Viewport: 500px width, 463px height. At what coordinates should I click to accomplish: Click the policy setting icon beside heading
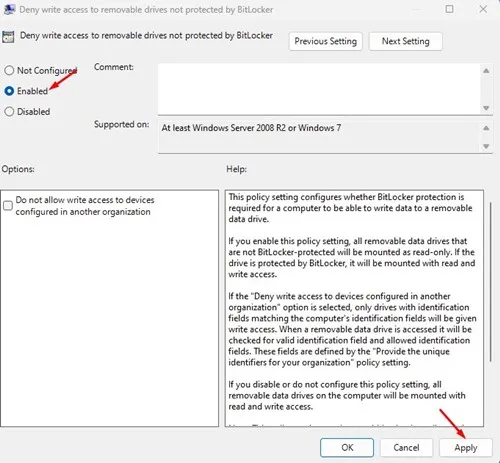point(8,36)
